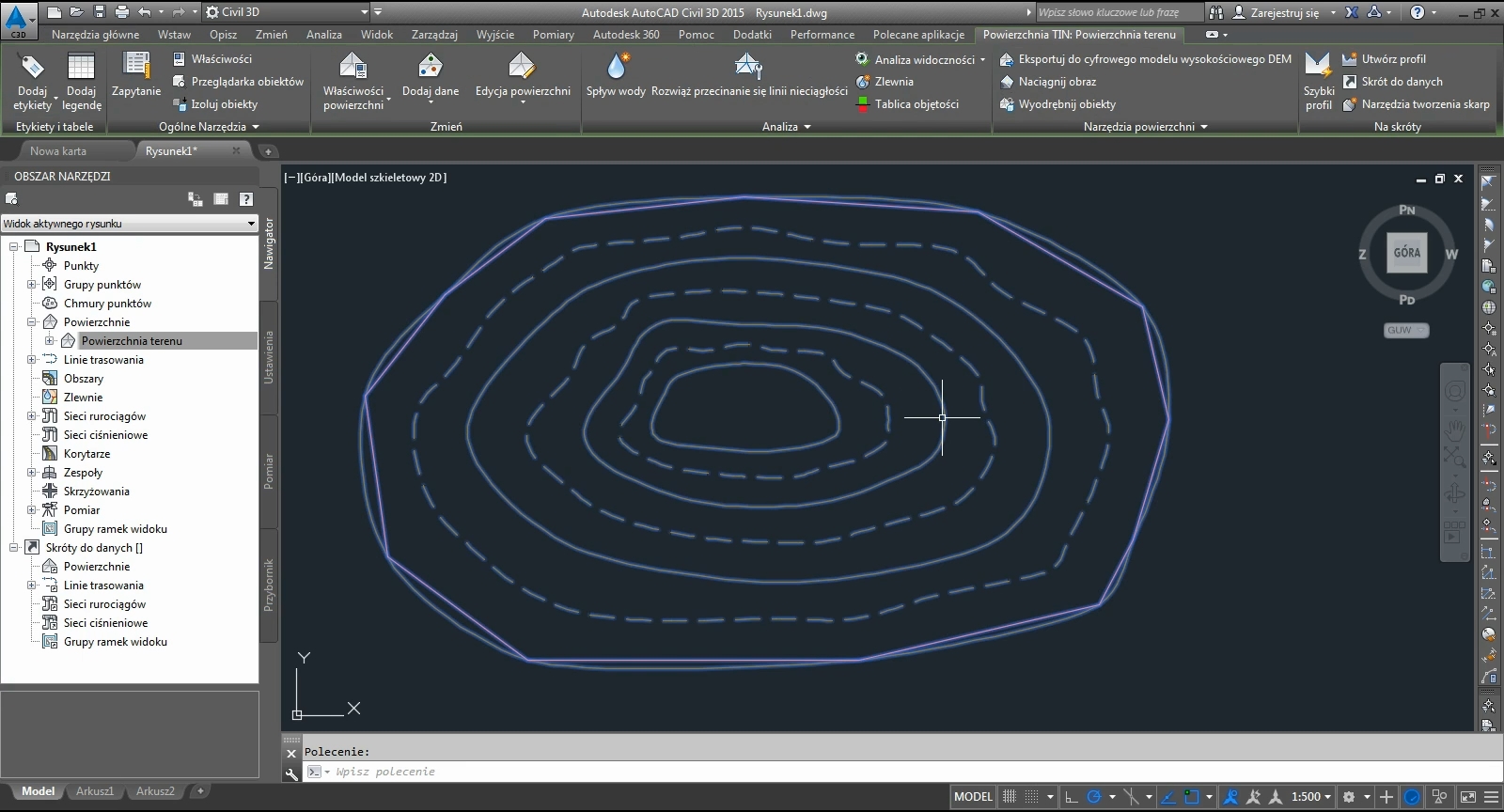Open the Widok aktywnego rysunku dropdown
Viewport: 1504px width, 812px height.
129,224
